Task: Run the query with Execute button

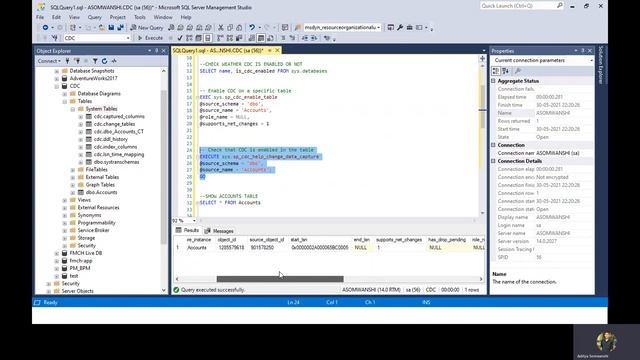Action: [151, 38]
